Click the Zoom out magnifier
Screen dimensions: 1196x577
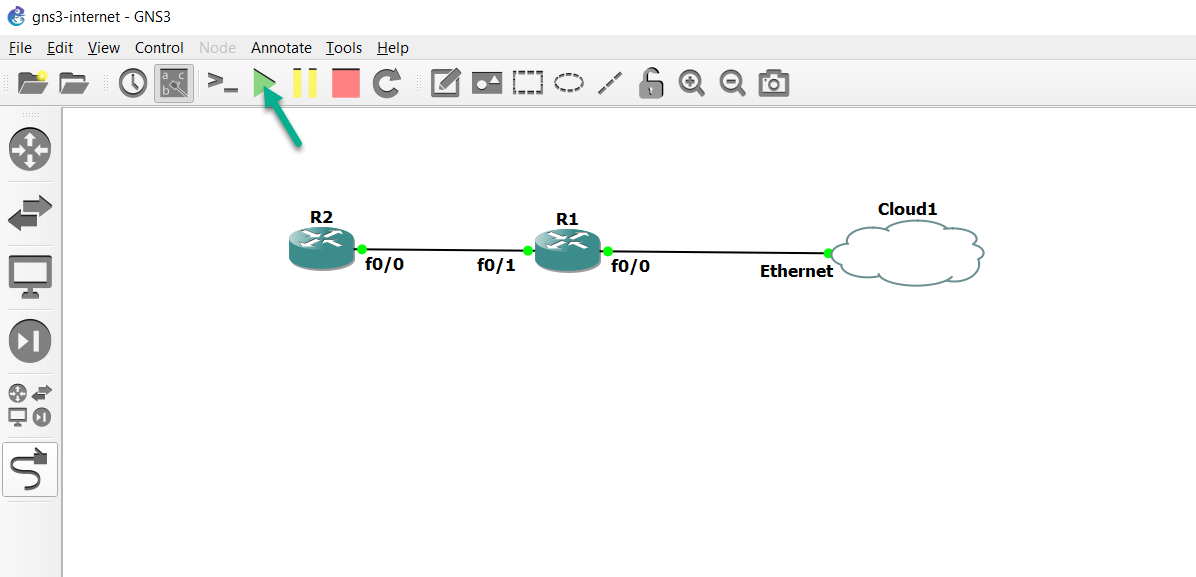tap(733, 82)
